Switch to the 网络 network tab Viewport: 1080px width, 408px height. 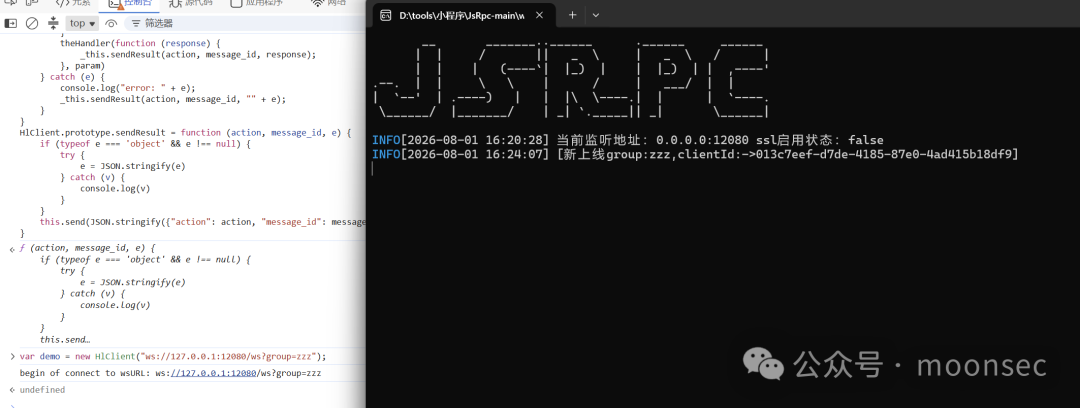click(329, 3)
